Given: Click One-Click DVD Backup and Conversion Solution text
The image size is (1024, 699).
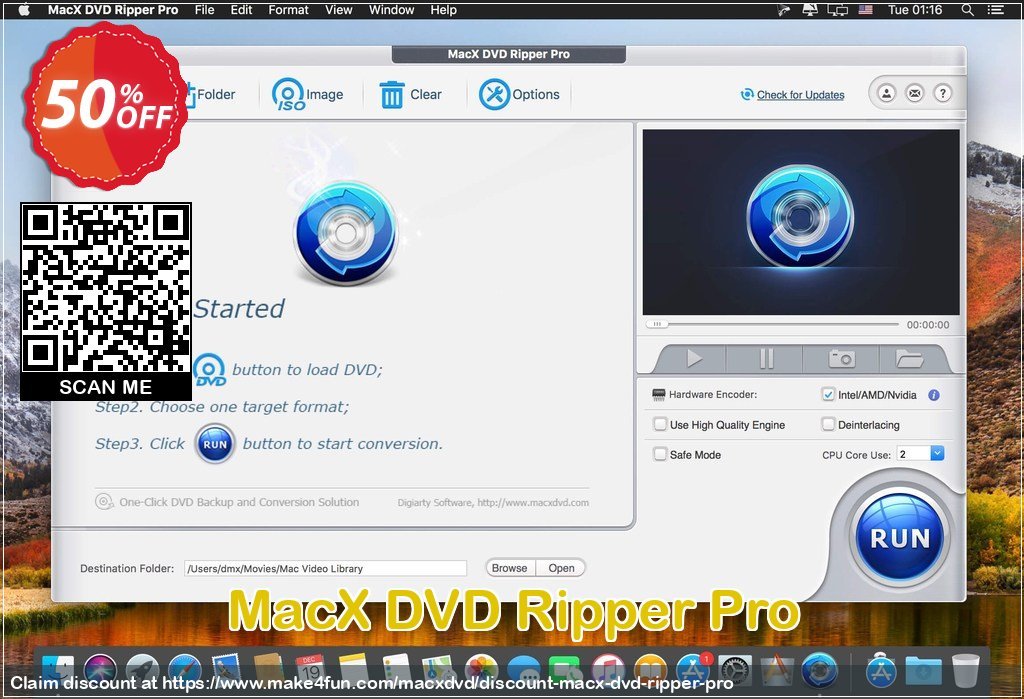Looking at the screenshot, I should [x=239, y=502].
